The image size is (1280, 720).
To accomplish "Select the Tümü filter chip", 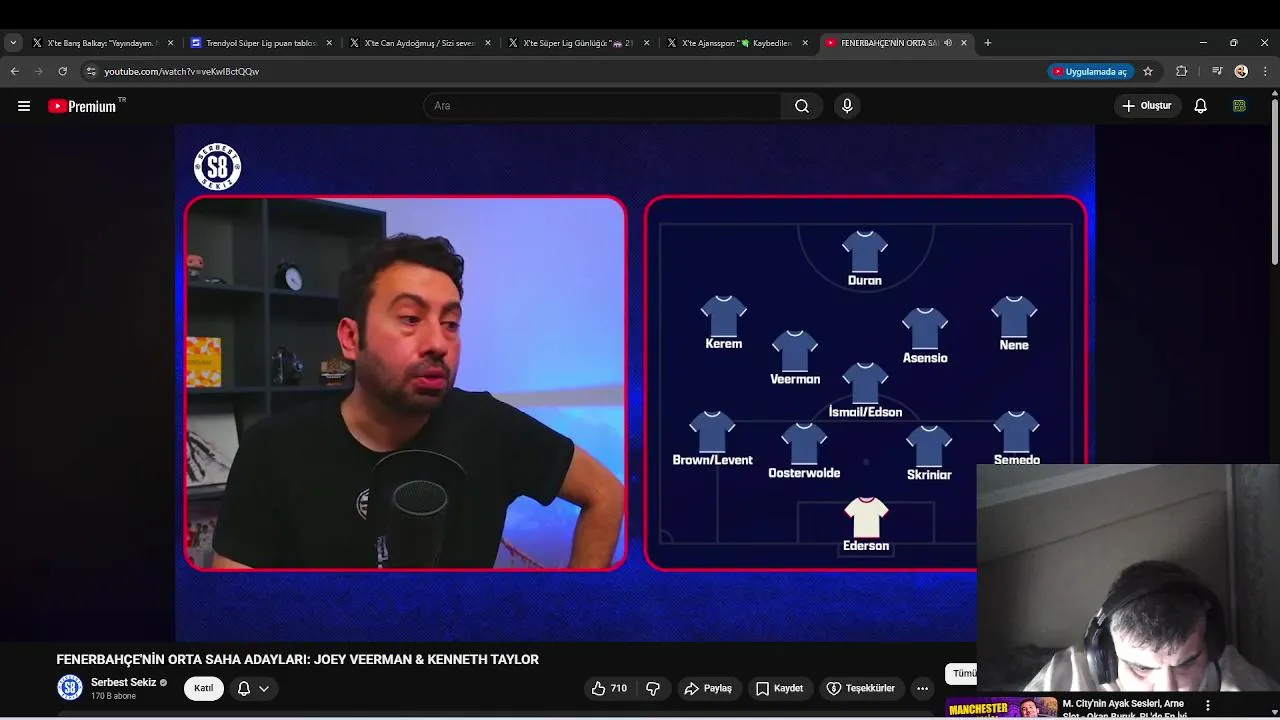I will [x=961, y=673].
